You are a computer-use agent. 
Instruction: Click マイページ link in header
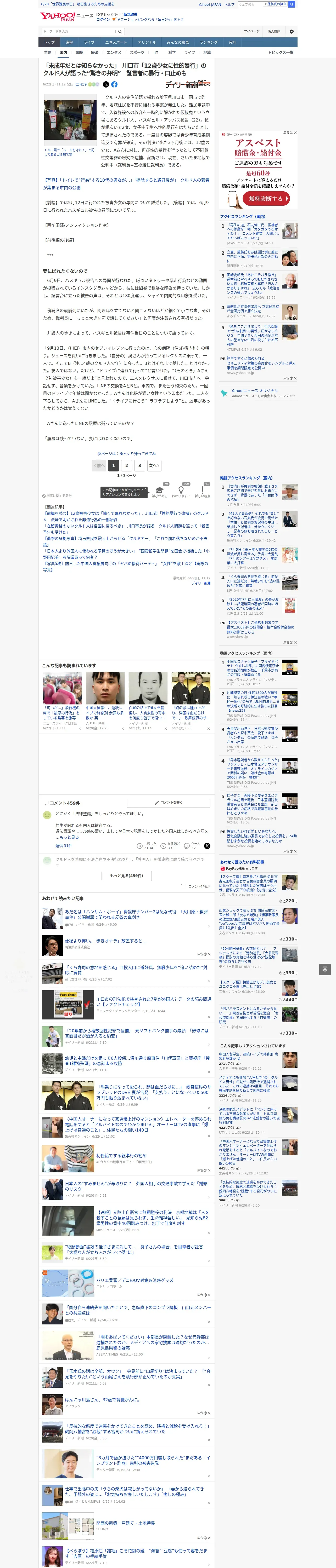pos(251,31)
